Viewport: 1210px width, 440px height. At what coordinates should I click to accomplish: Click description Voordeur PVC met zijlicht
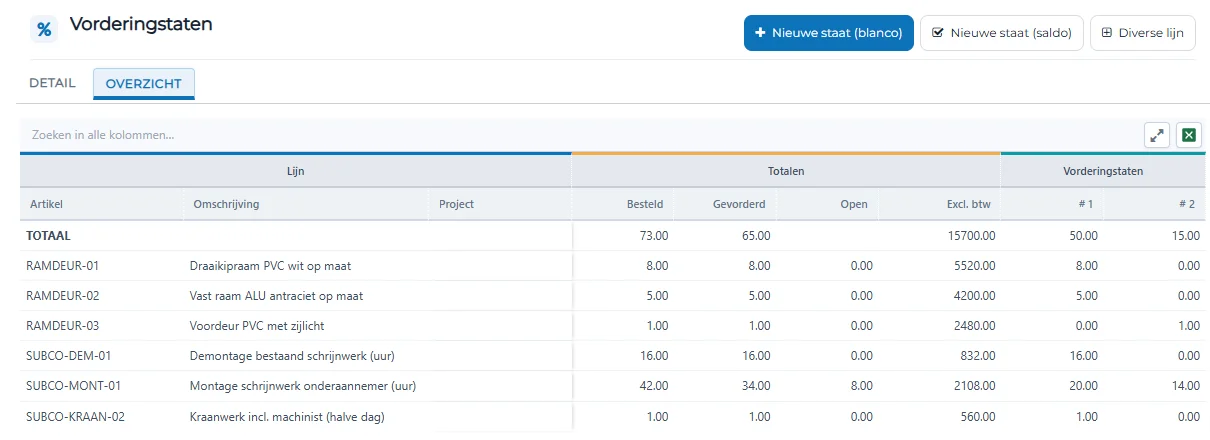pos(257,326)
